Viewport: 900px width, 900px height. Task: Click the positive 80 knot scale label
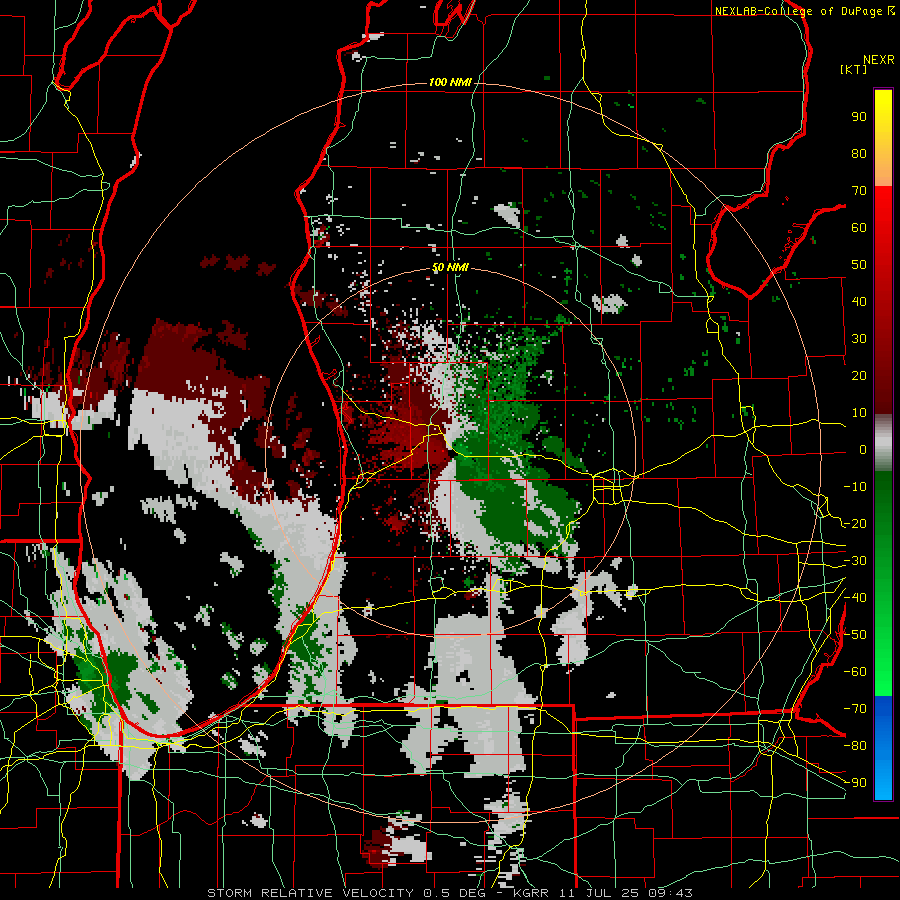859,153
